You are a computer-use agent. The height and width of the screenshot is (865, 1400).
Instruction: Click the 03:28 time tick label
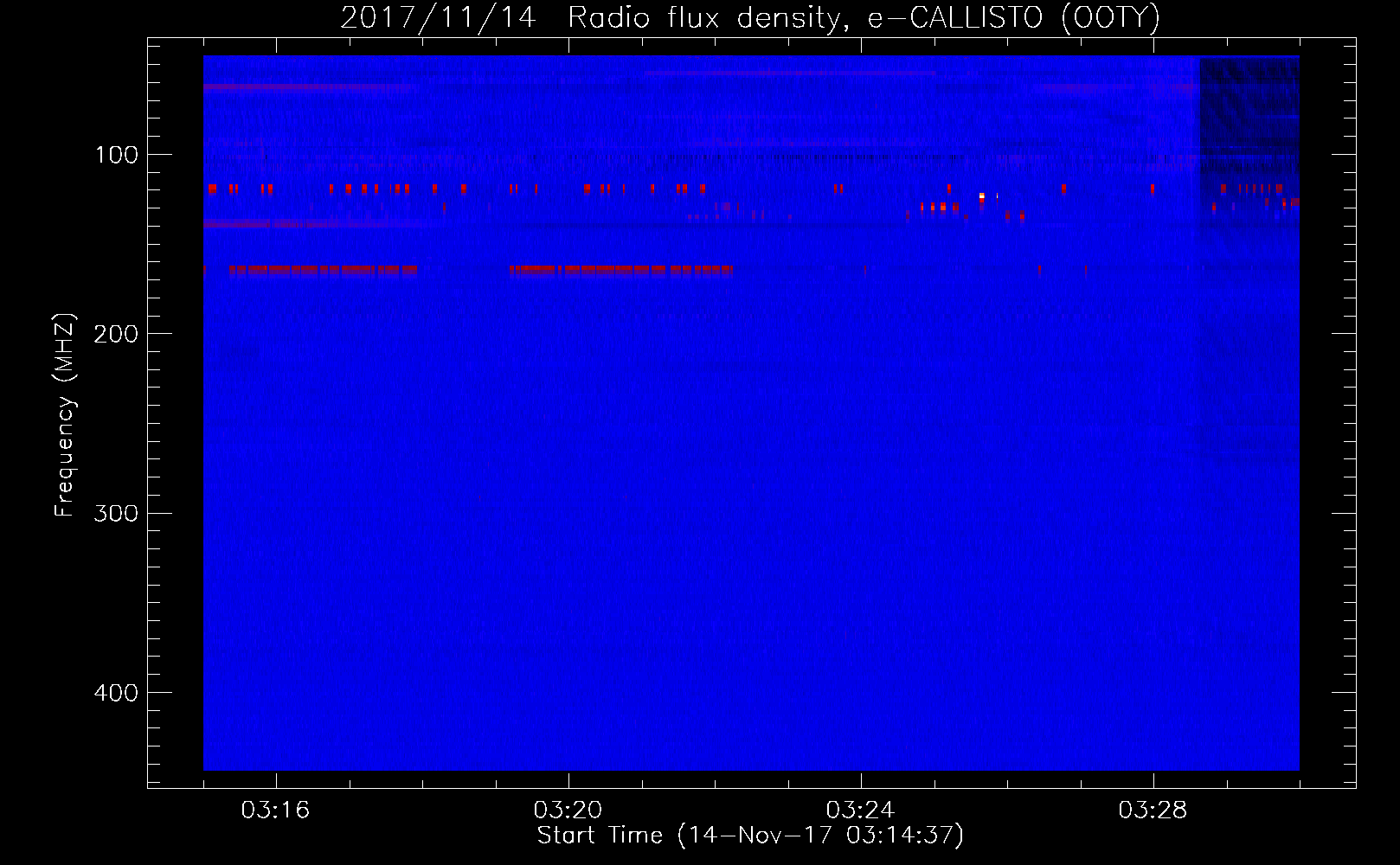coord(1153,811)
